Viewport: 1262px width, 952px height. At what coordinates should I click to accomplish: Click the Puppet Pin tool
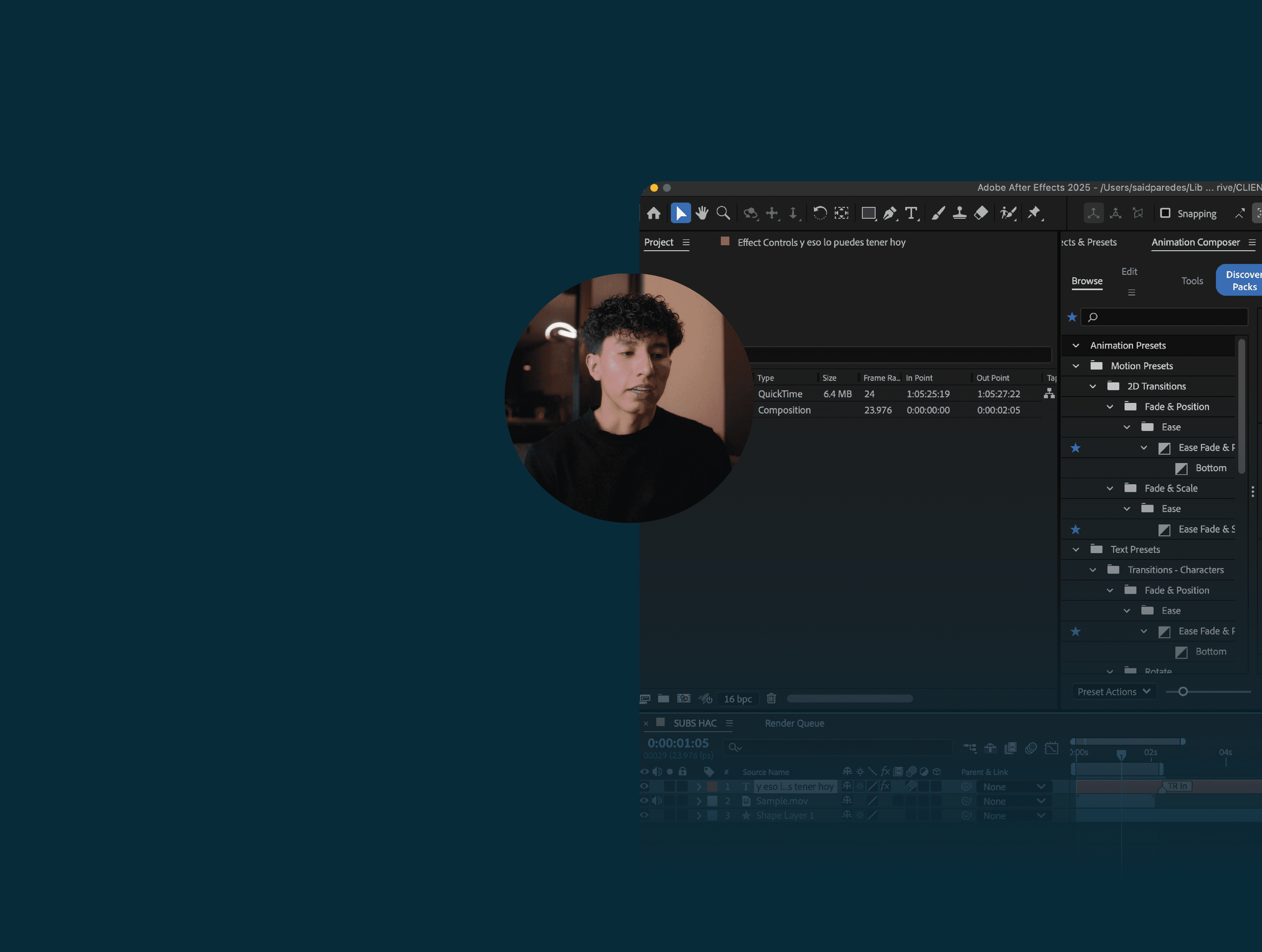point(1034,213)
